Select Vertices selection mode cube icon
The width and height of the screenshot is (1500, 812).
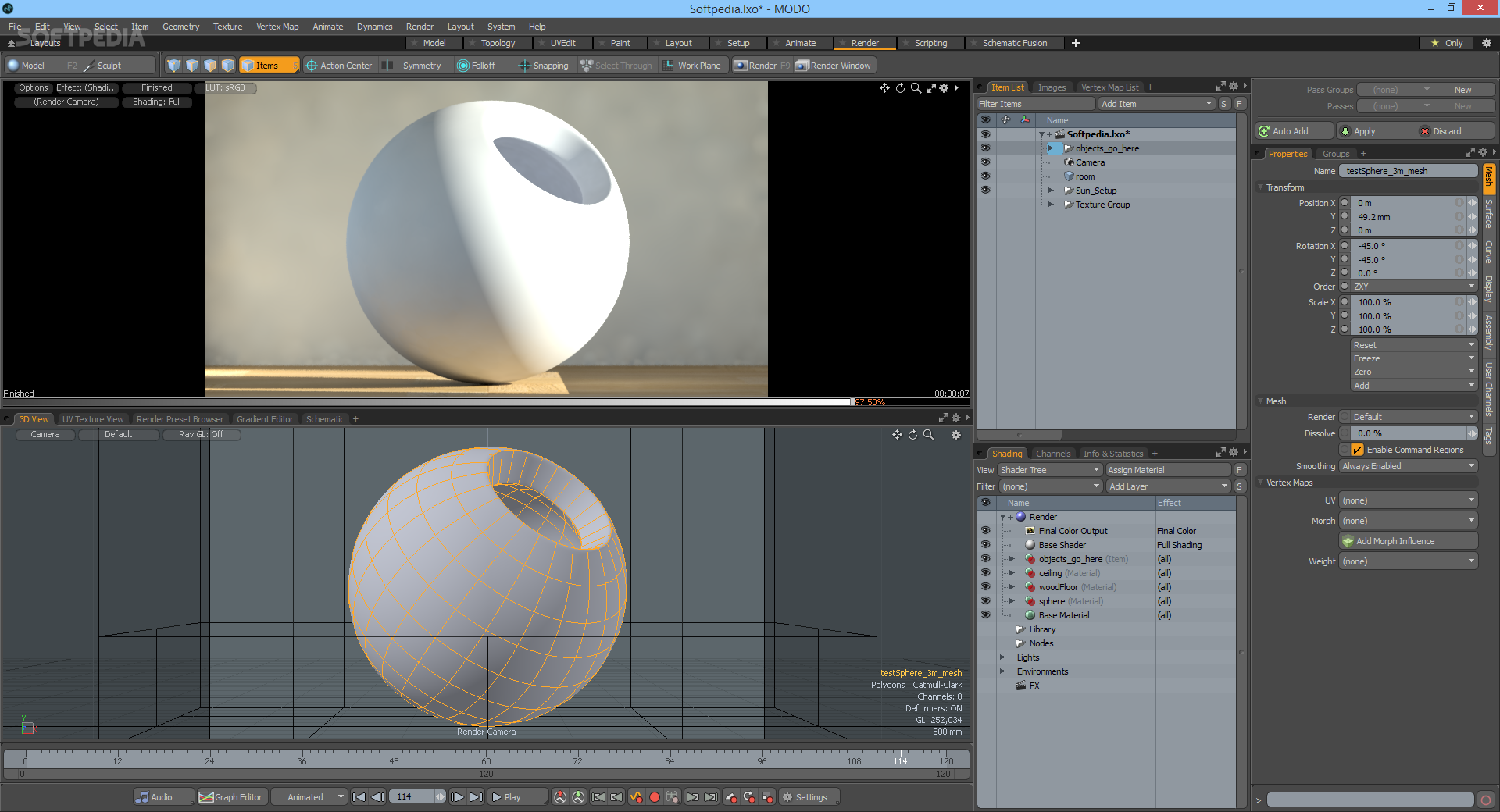click(174, 66)
